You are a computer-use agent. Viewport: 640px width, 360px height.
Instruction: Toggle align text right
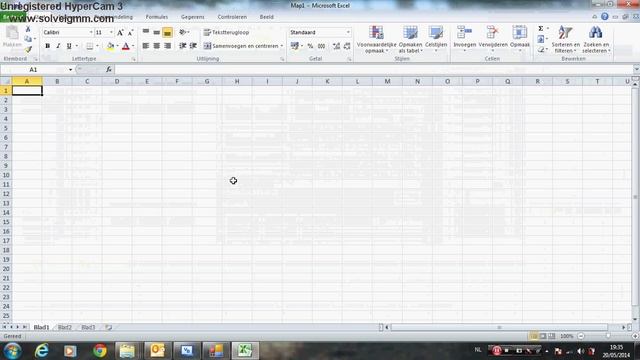pos(167,46)
